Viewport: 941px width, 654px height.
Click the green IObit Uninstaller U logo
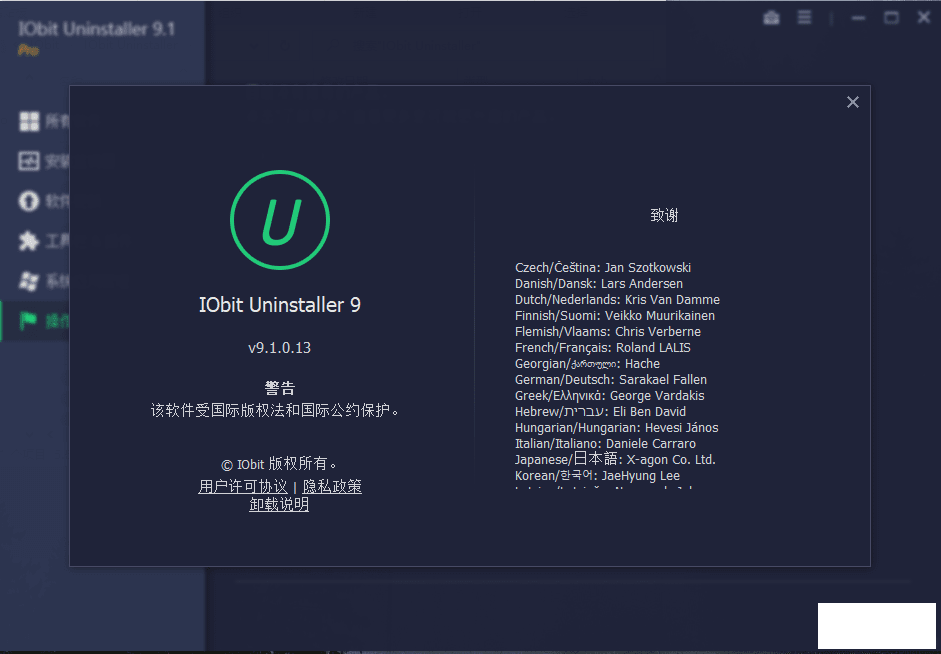pyautogui.click(x=280, y=220)
